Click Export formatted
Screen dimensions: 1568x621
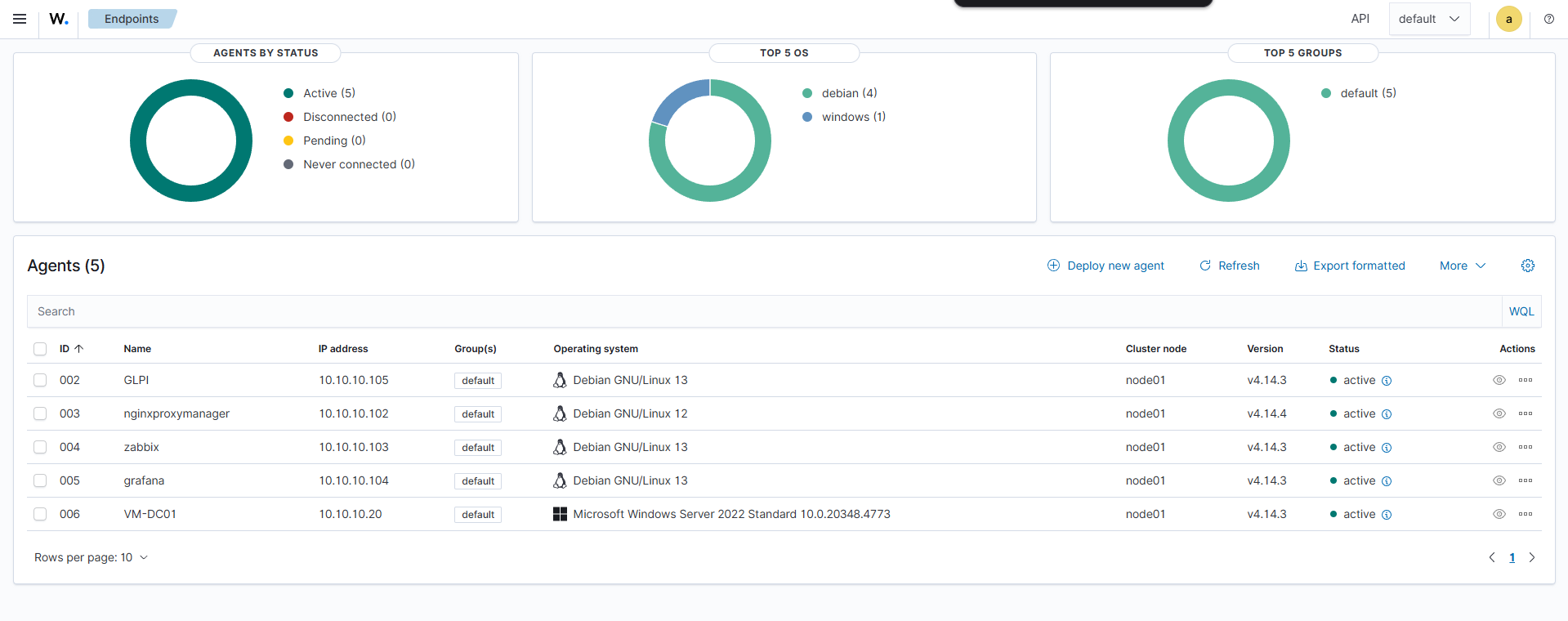tap(1350, 266)
